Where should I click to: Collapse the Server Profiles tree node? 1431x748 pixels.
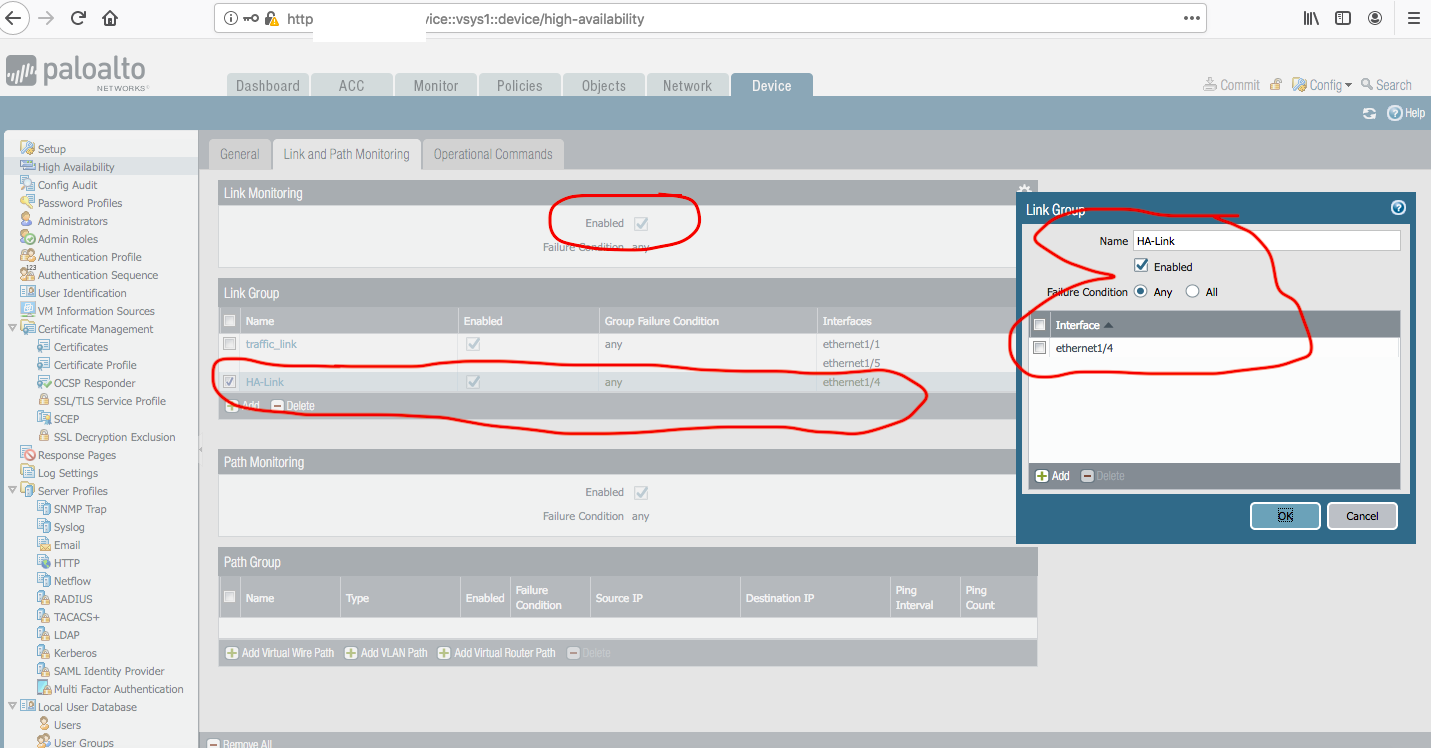coord(12,491)
